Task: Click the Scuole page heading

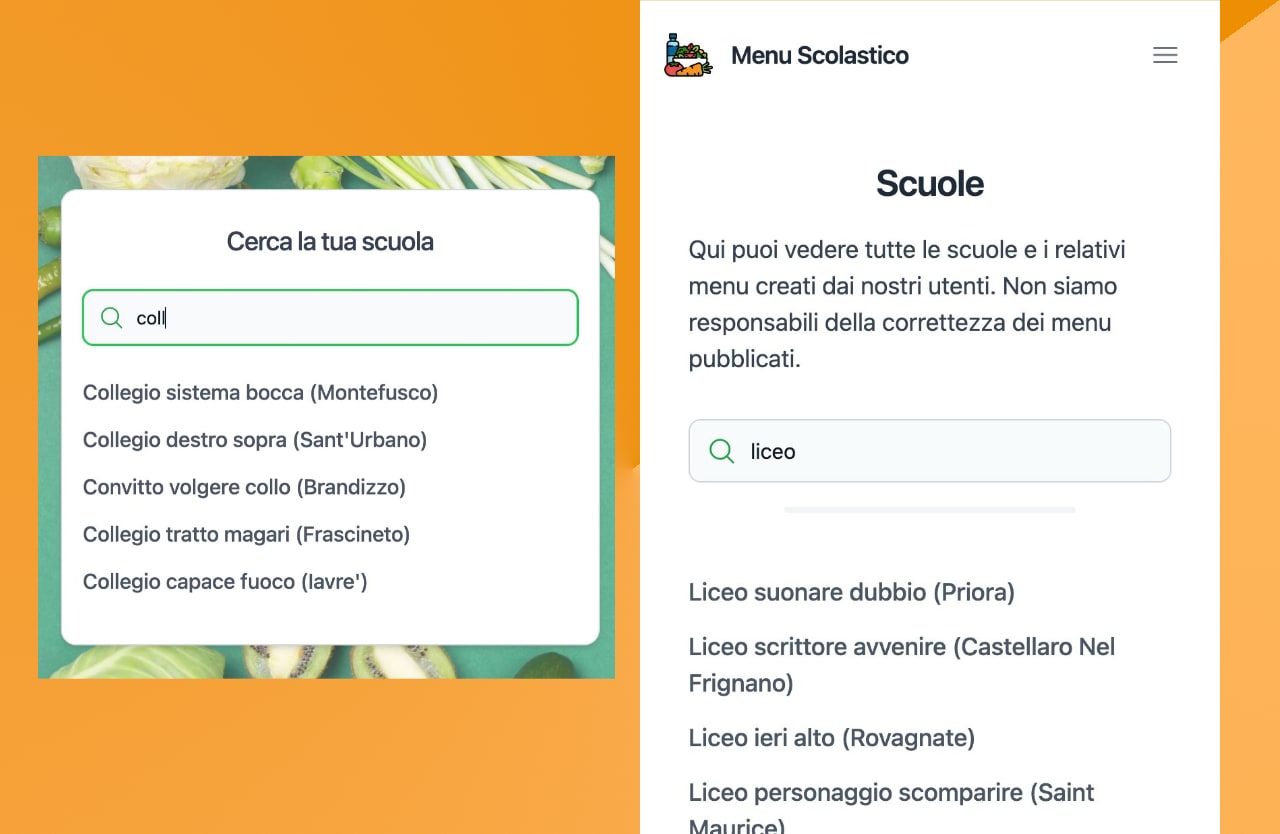Action: (x=929, y=183)
